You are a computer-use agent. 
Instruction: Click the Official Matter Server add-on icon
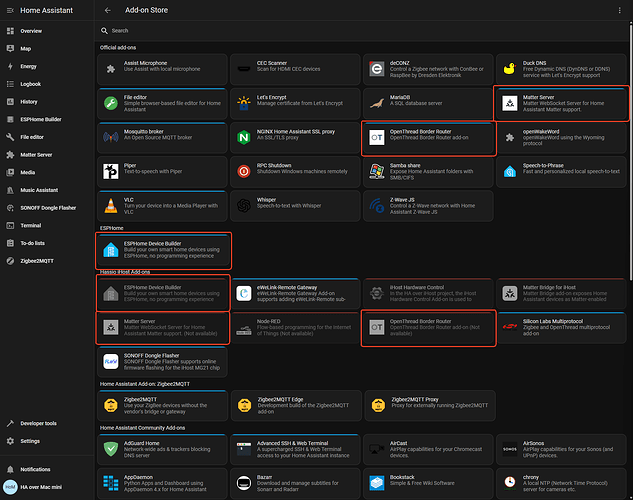tap(510, 103)
